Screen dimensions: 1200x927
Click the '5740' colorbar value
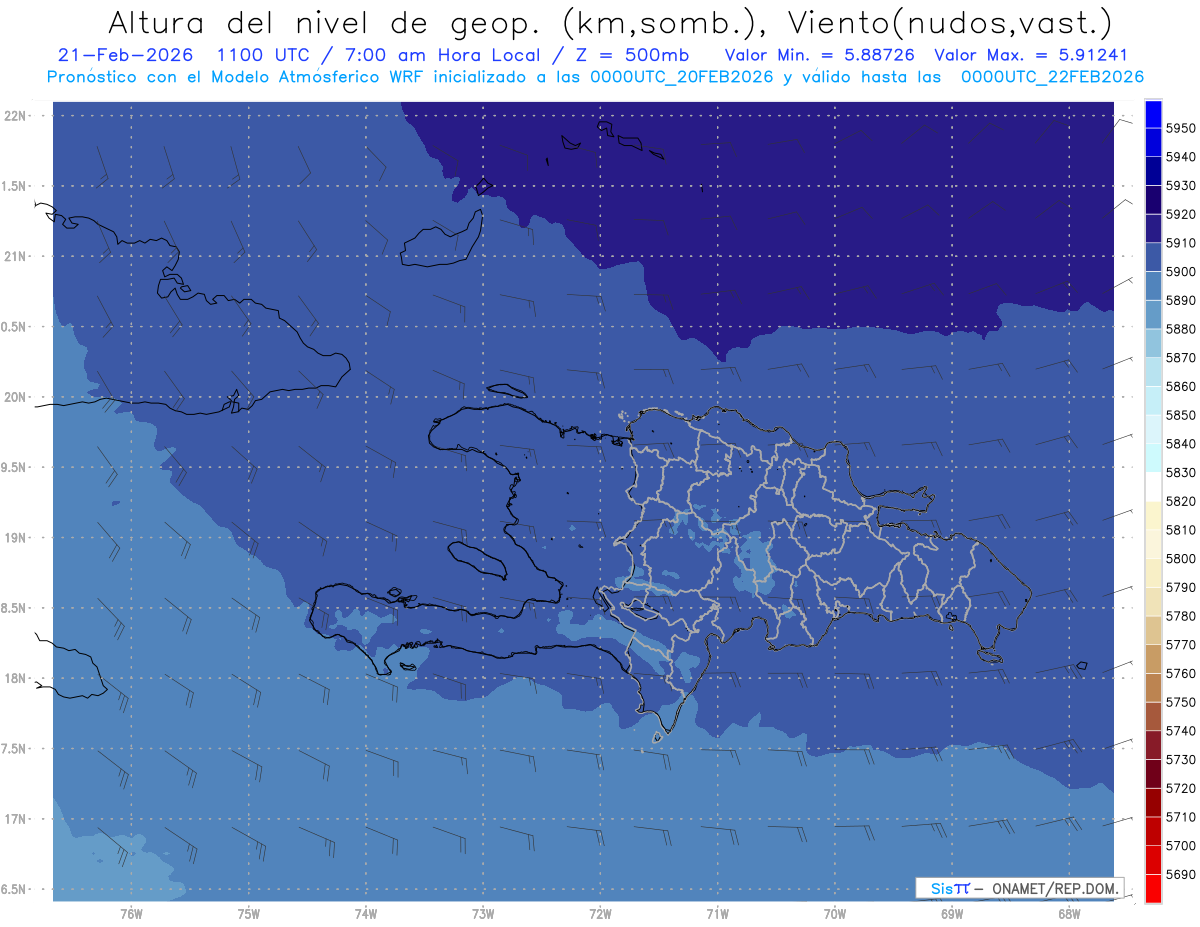tap(1181, 731)
